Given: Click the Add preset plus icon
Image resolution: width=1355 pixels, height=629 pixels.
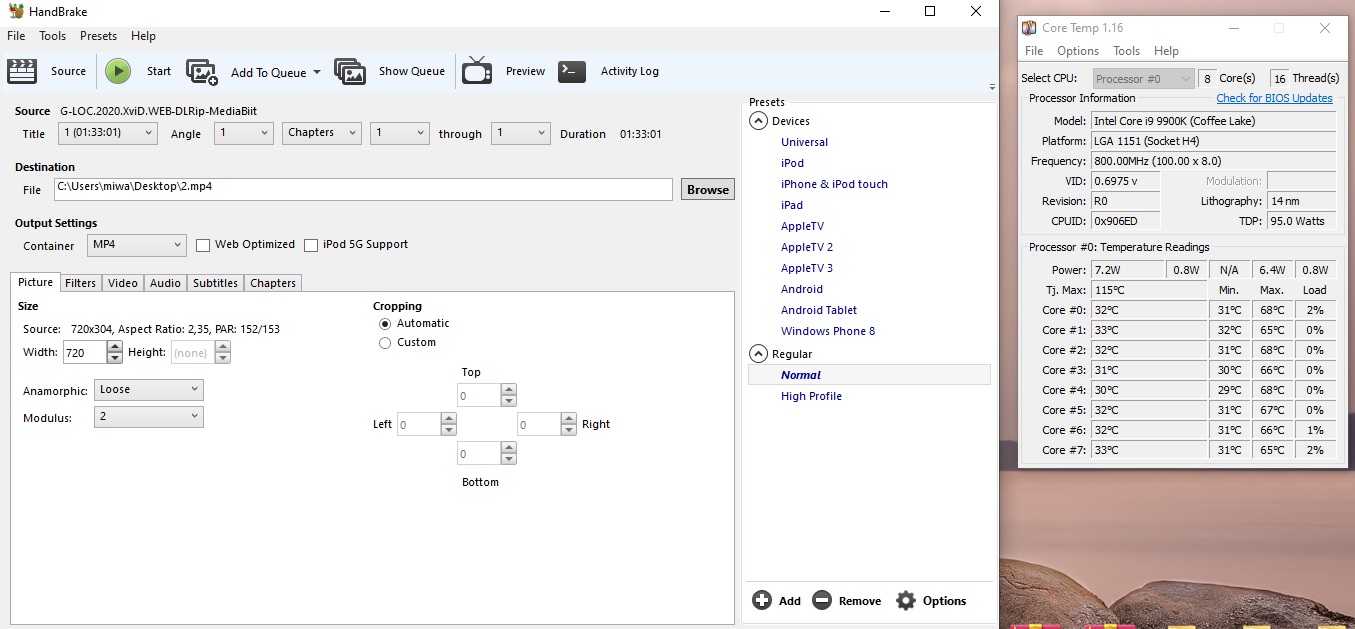Looking at the screenshot, I should point(762,600).
